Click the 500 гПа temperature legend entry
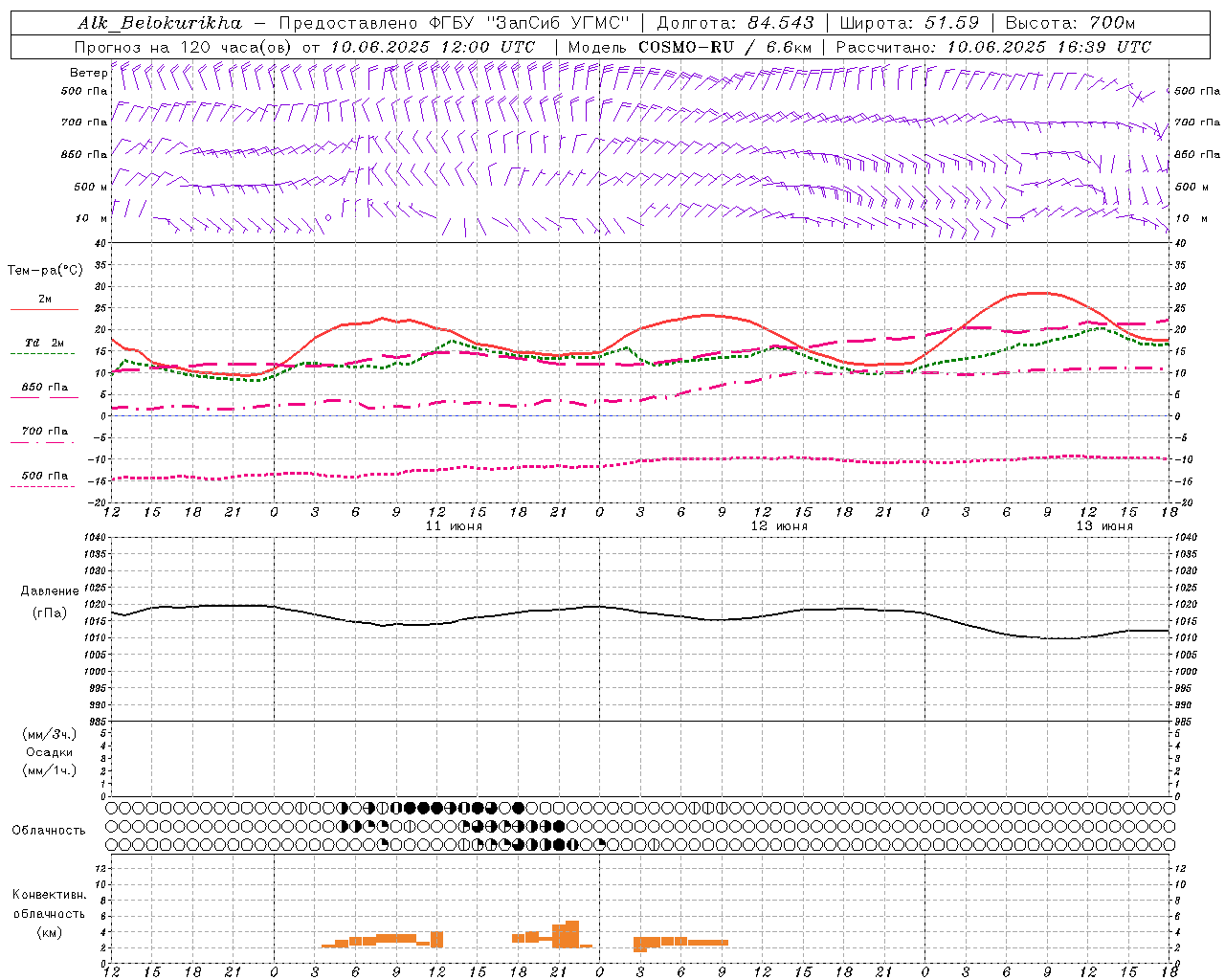The image size is (1225, 980). 45,476
